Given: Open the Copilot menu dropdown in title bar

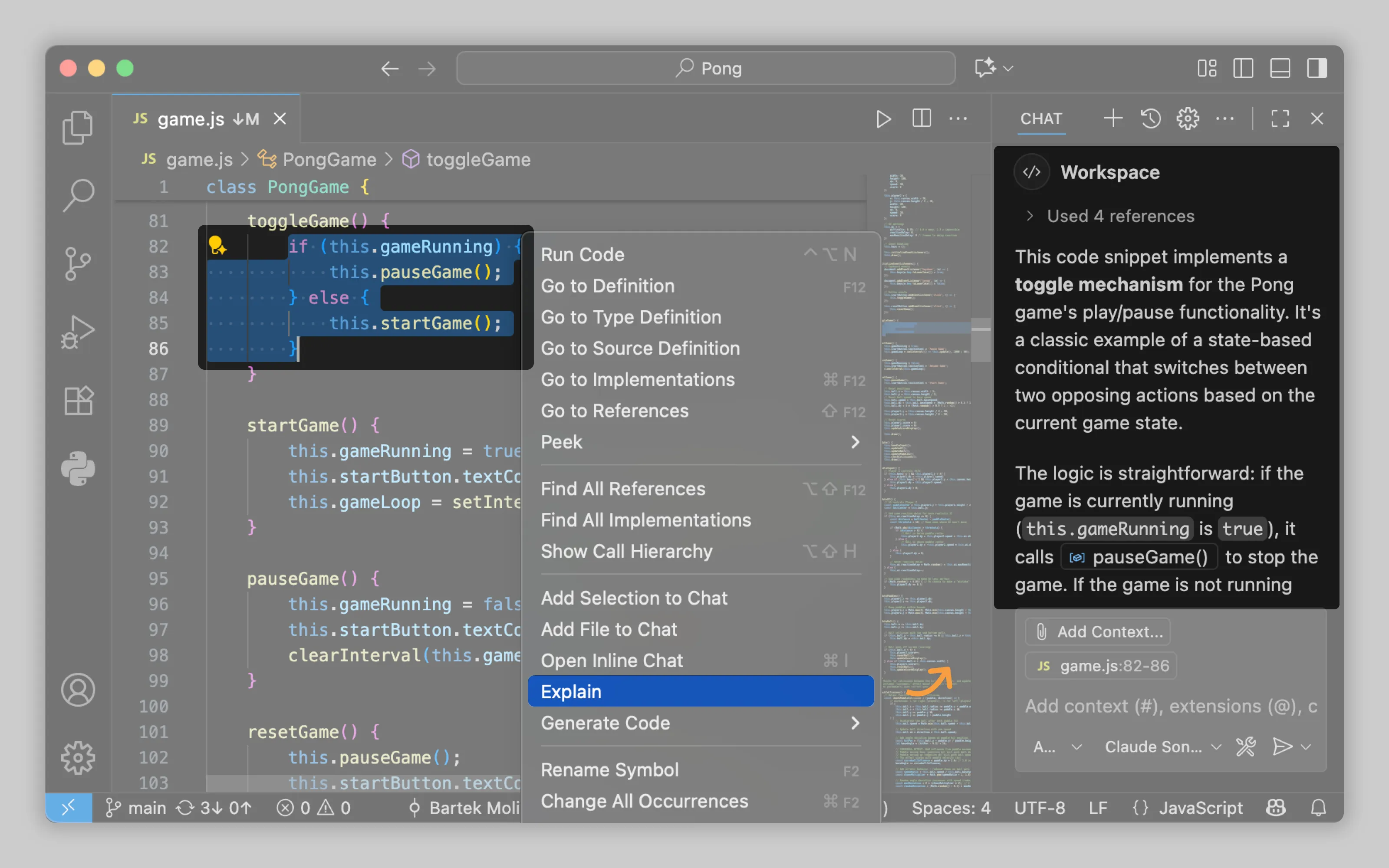Looking at the screenshot, I should coord(1008,68).
